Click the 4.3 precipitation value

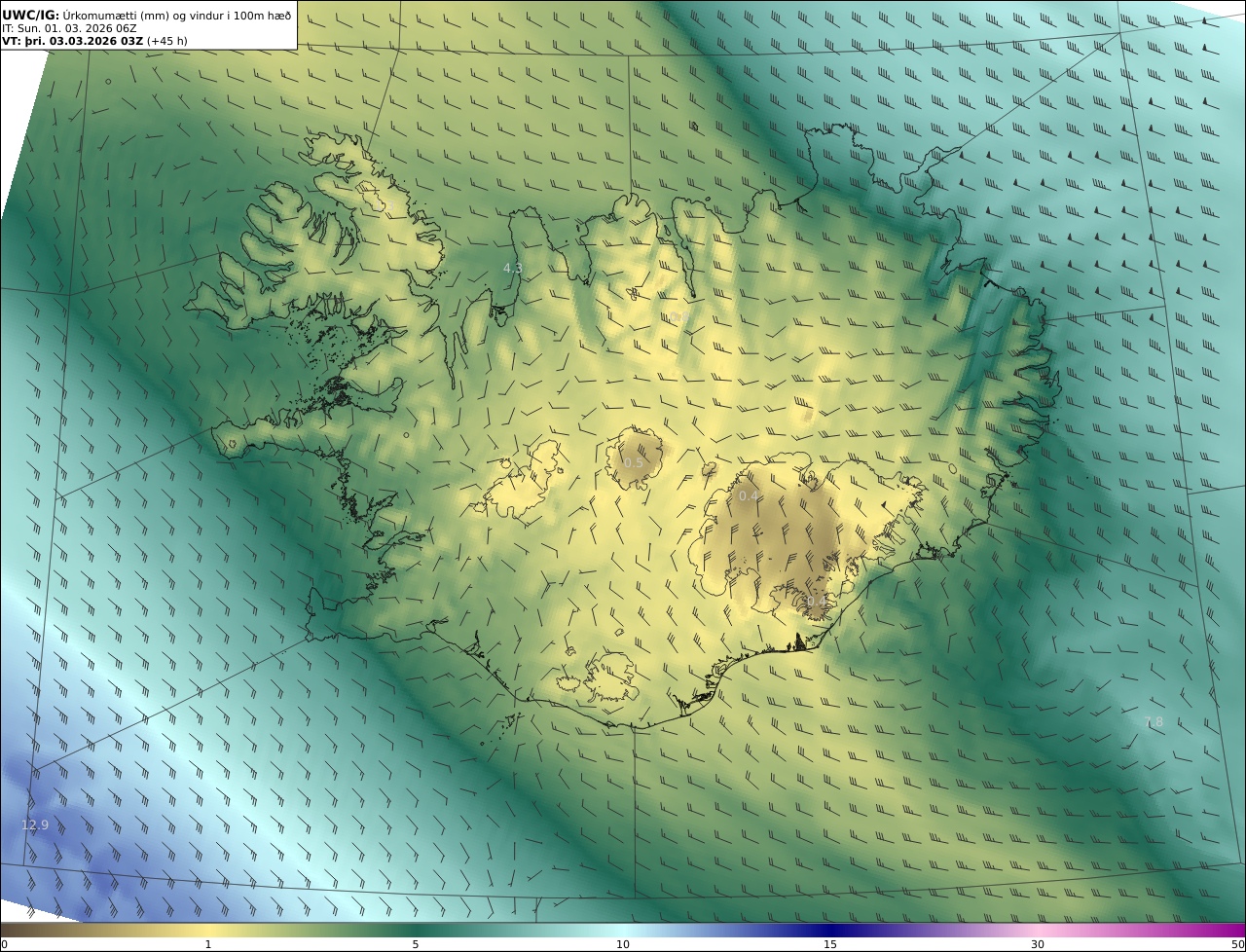coord(513,268)
